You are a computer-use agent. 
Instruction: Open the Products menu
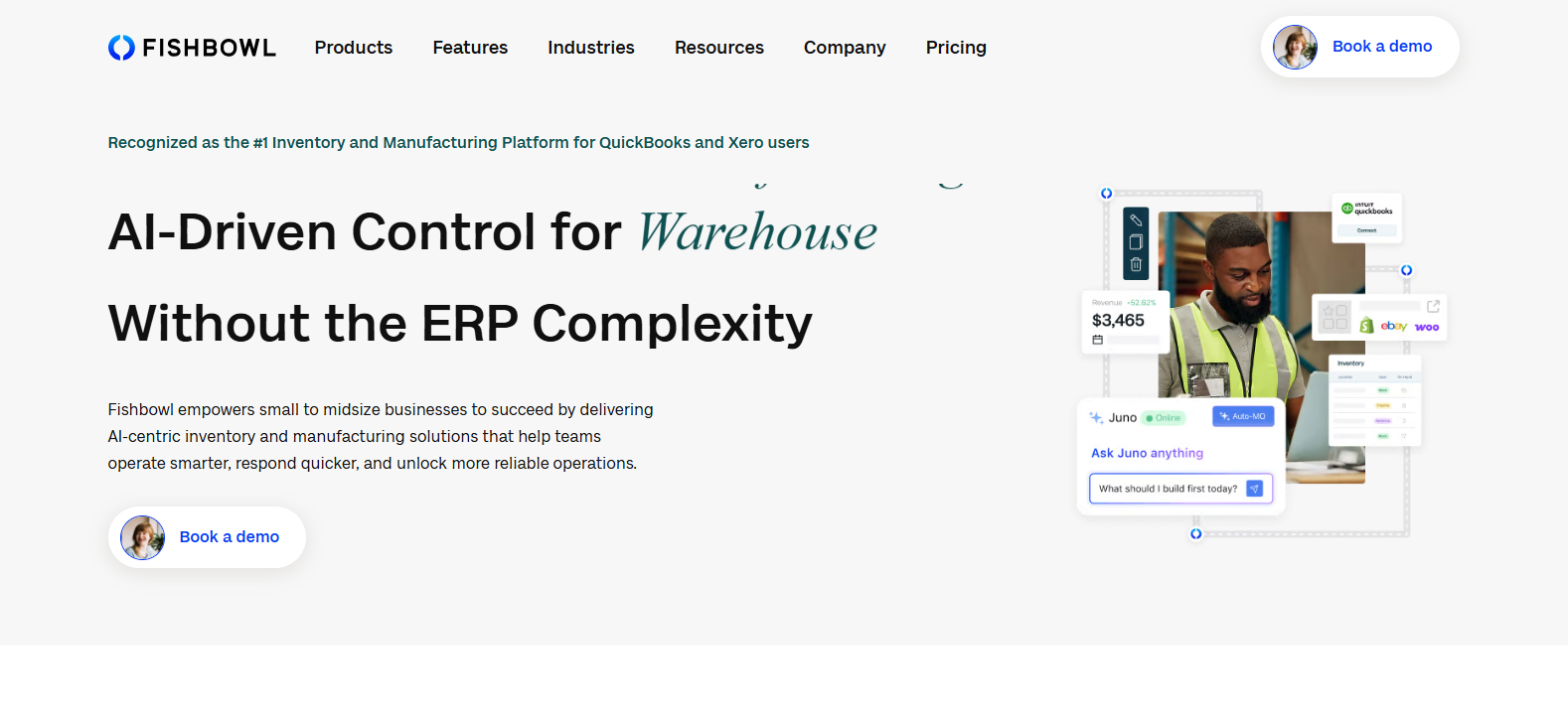pos(354,48)
